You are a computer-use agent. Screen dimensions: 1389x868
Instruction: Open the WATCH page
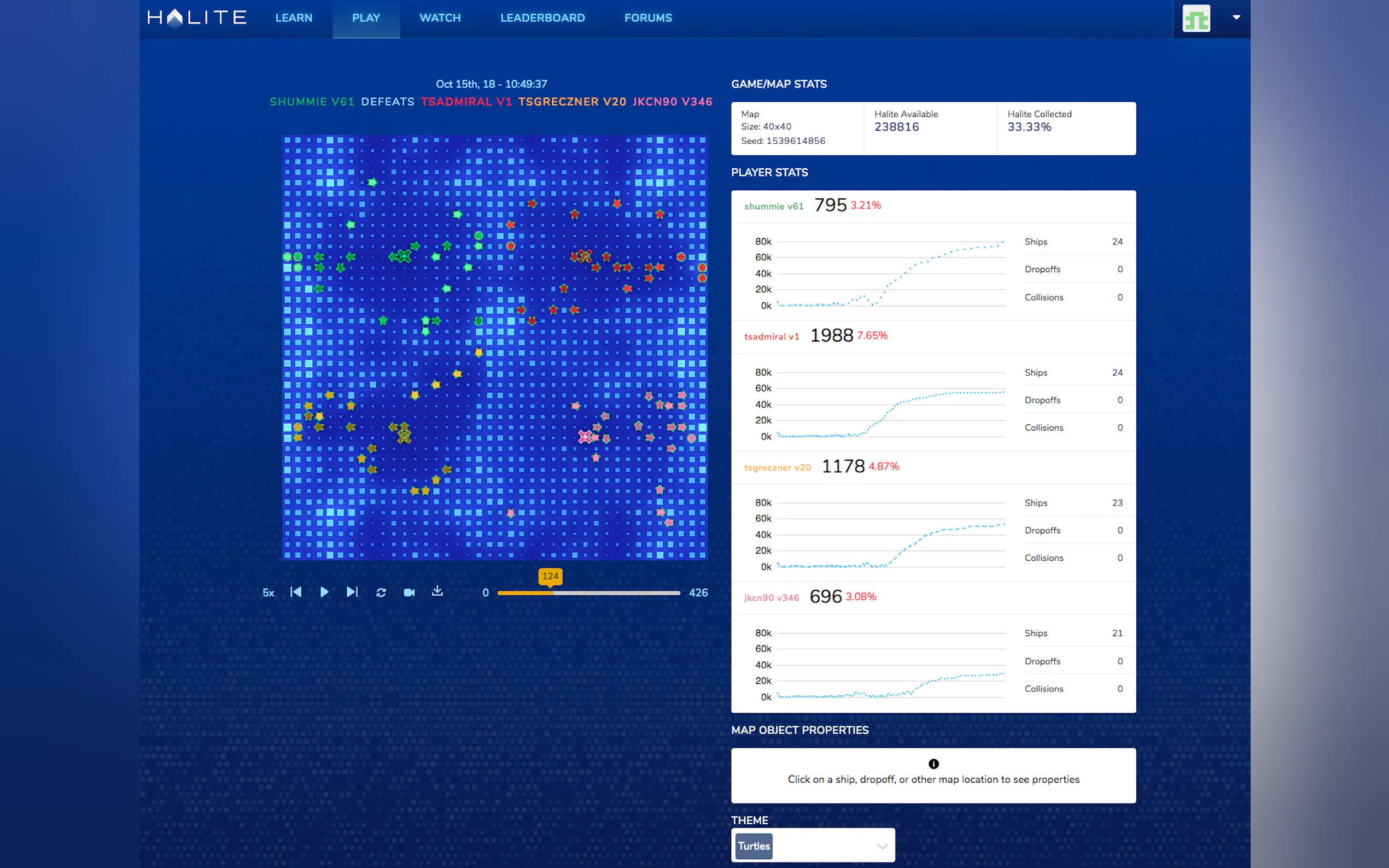click(440, 19)
